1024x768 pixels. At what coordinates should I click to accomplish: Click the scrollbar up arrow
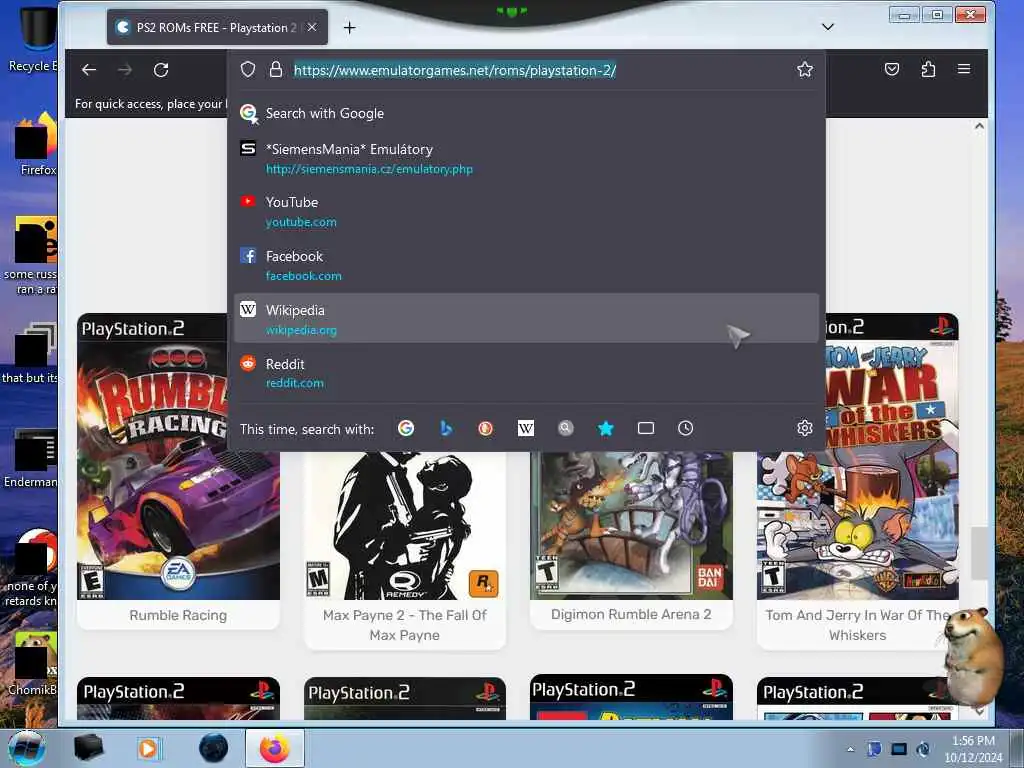pyautogui.click(x=979, y=126)
